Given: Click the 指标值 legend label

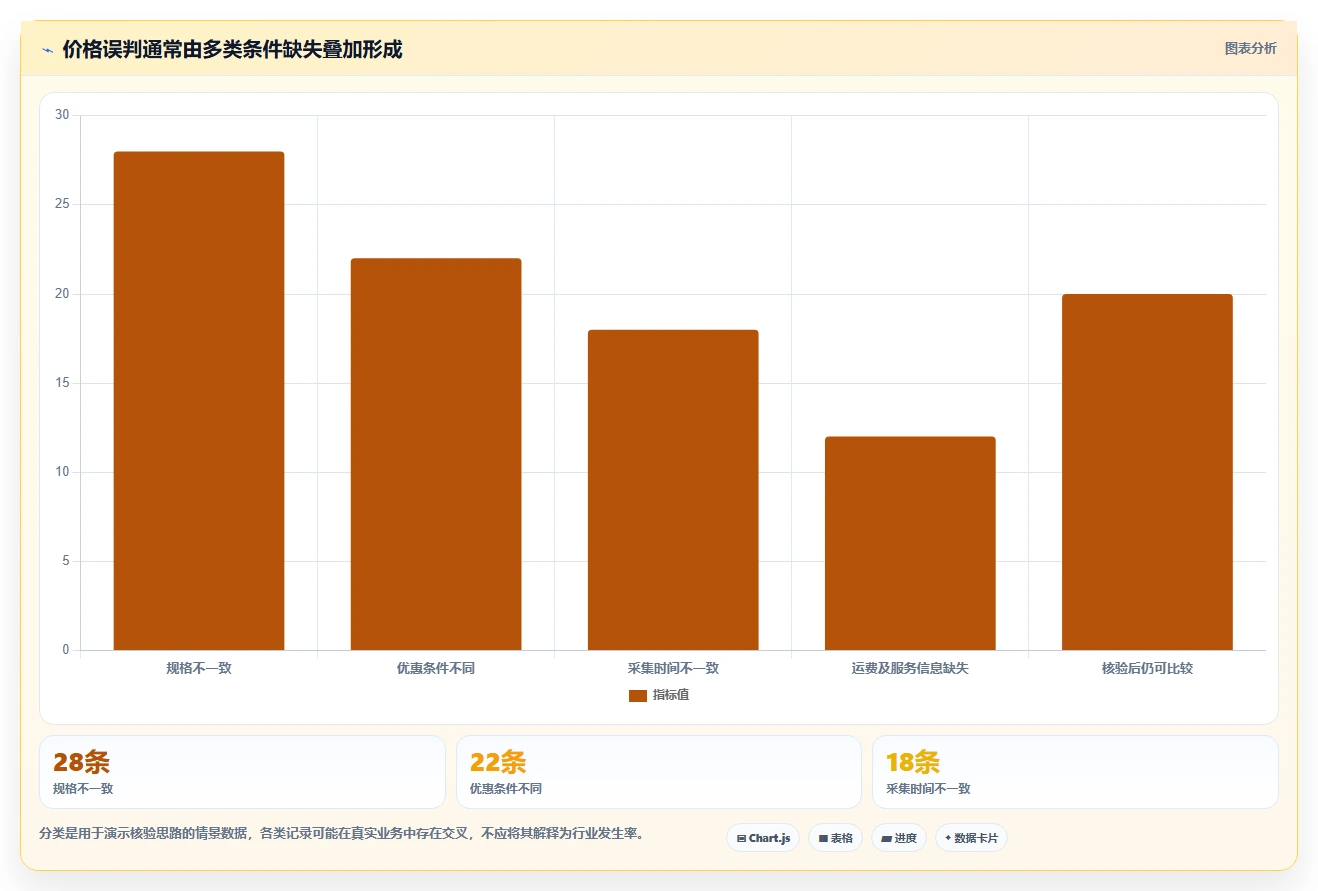Looking at the screenshot, I should point(671,695).
